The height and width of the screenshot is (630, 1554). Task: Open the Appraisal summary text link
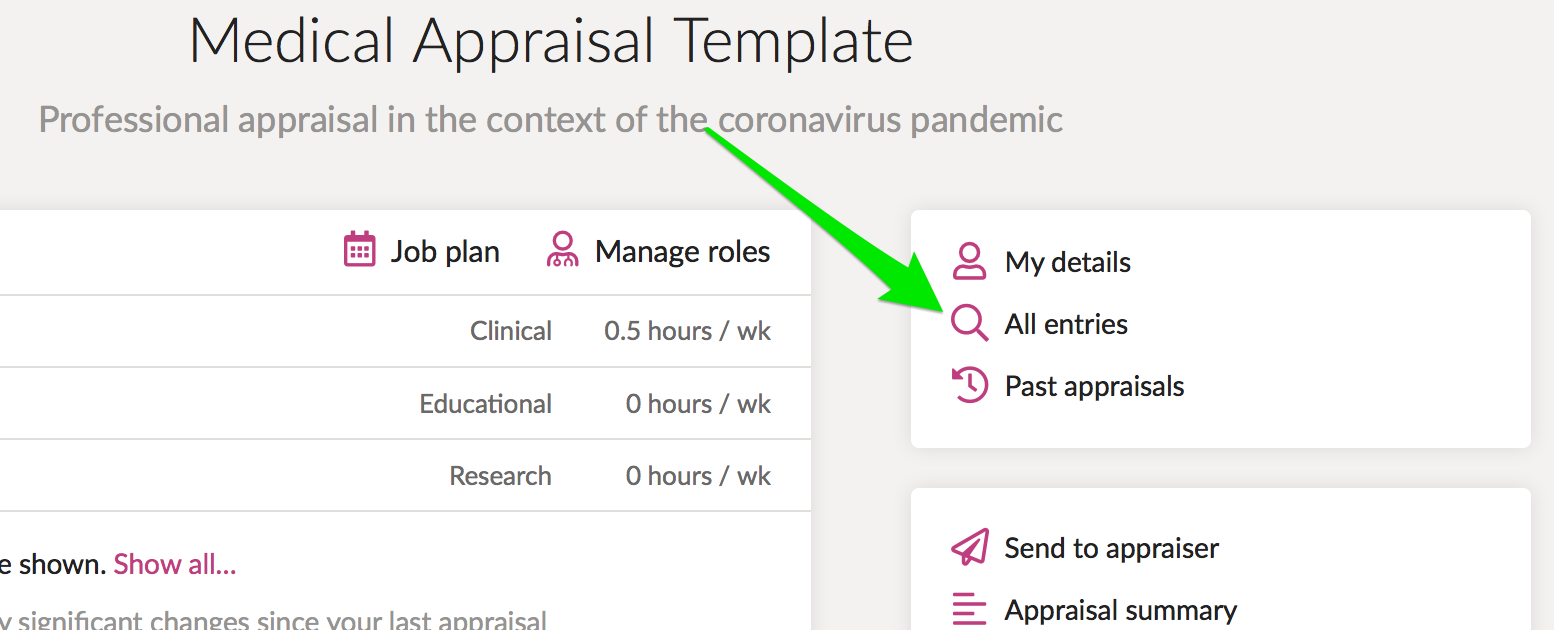tap(1121, 610)
